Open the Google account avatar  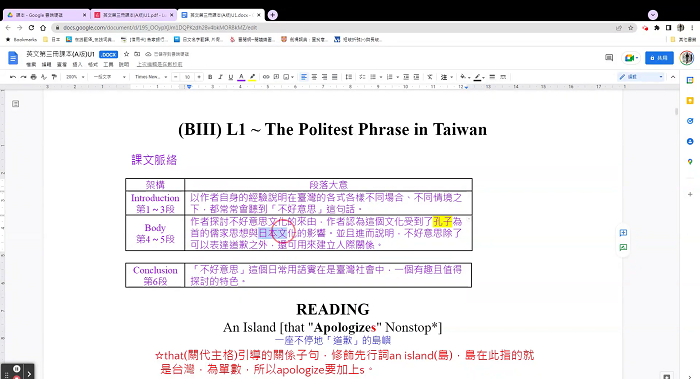tap(687, 58)
